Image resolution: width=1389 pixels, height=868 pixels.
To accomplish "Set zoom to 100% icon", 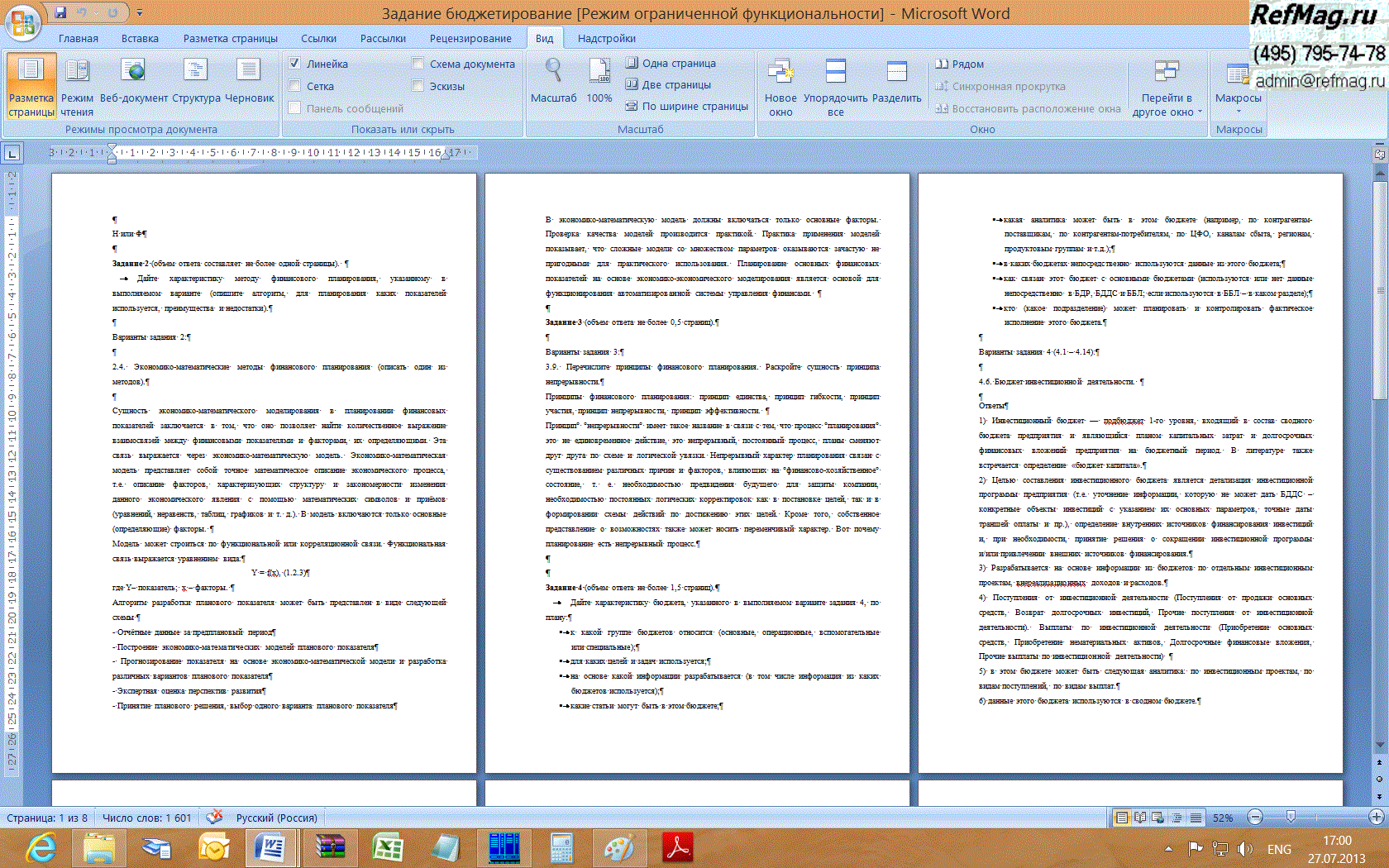I will tap(599, 83).
